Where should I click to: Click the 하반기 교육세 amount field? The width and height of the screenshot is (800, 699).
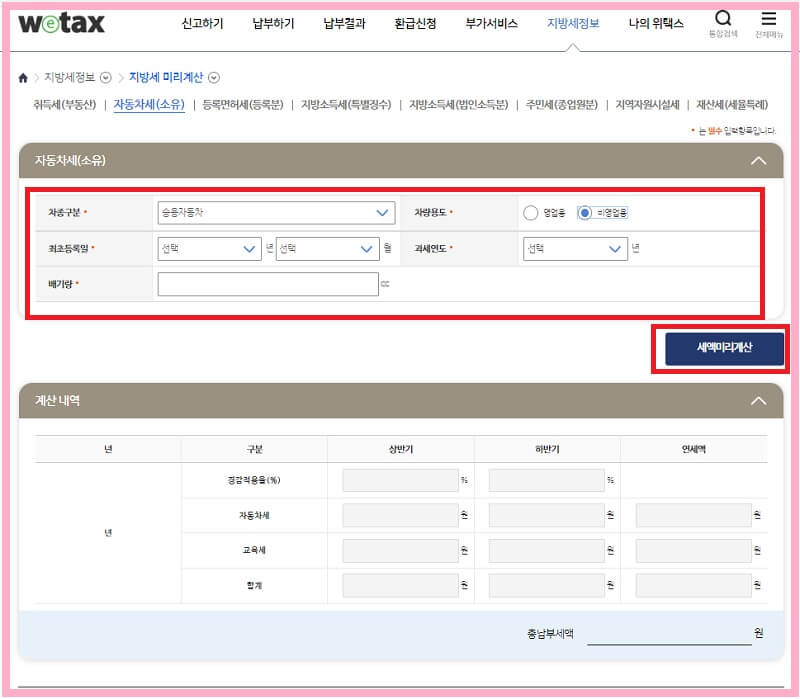[546, 551]
